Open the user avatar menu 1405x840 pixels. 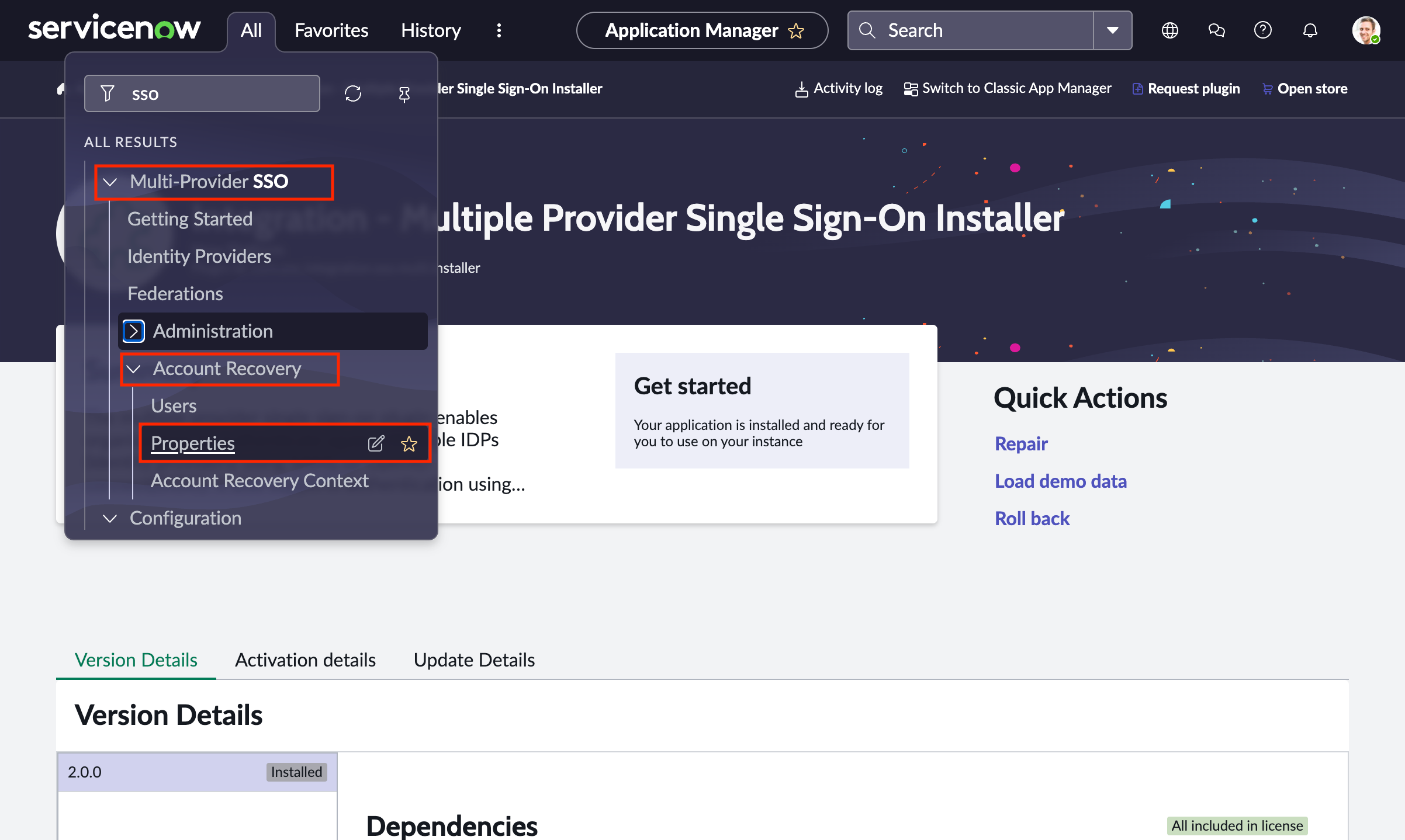(x=1366, y=30)
